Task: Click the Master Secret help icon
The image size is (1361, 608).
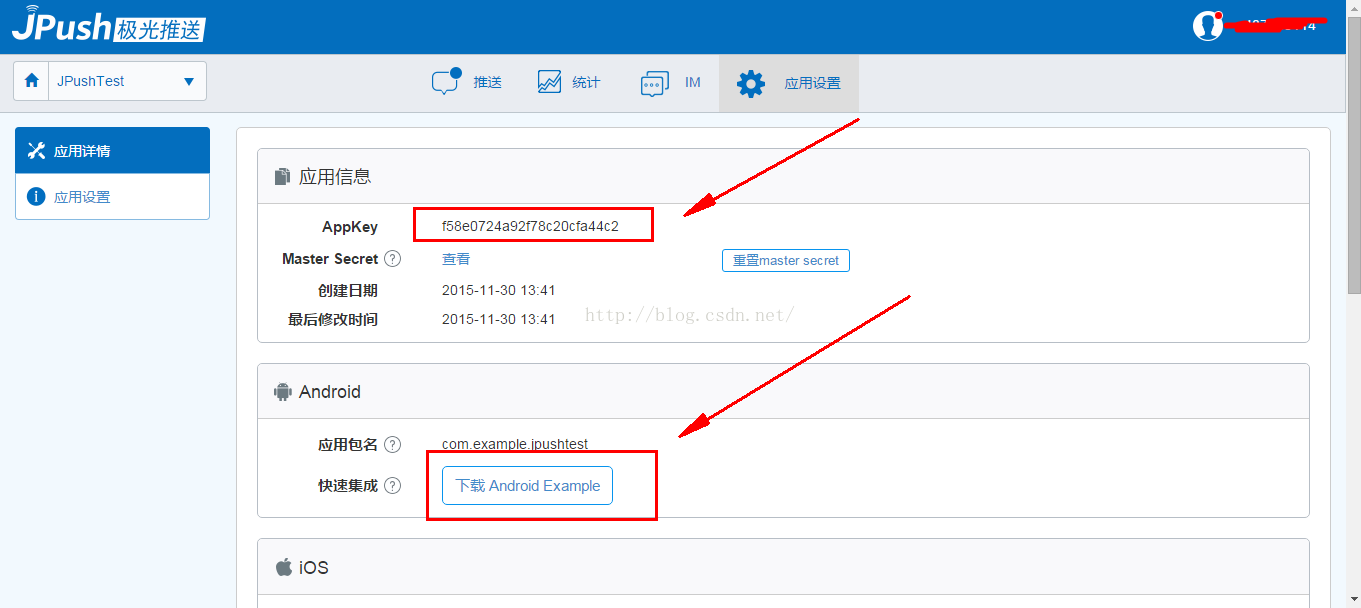Action: (393, 258)
